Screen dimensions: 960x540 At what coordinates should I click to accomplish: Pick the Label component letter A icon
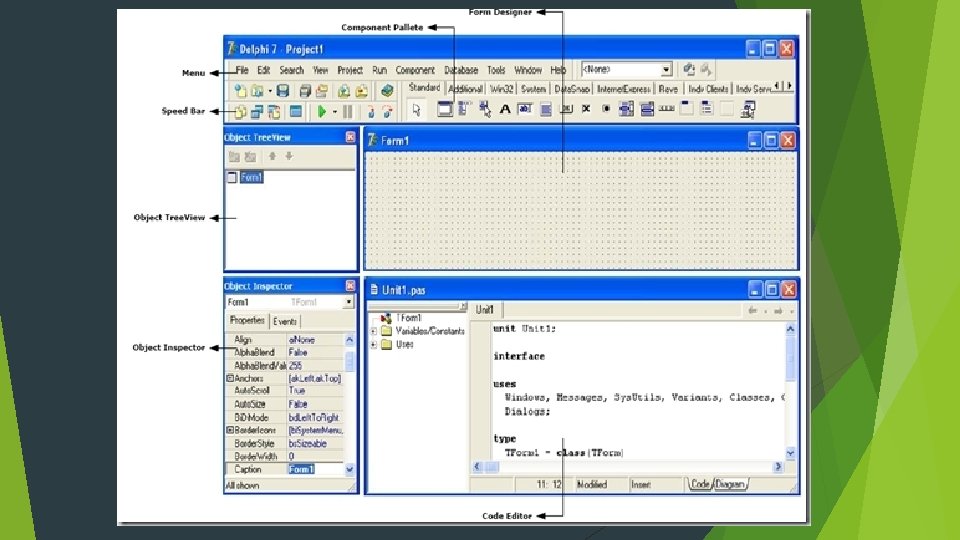(505, 109)
